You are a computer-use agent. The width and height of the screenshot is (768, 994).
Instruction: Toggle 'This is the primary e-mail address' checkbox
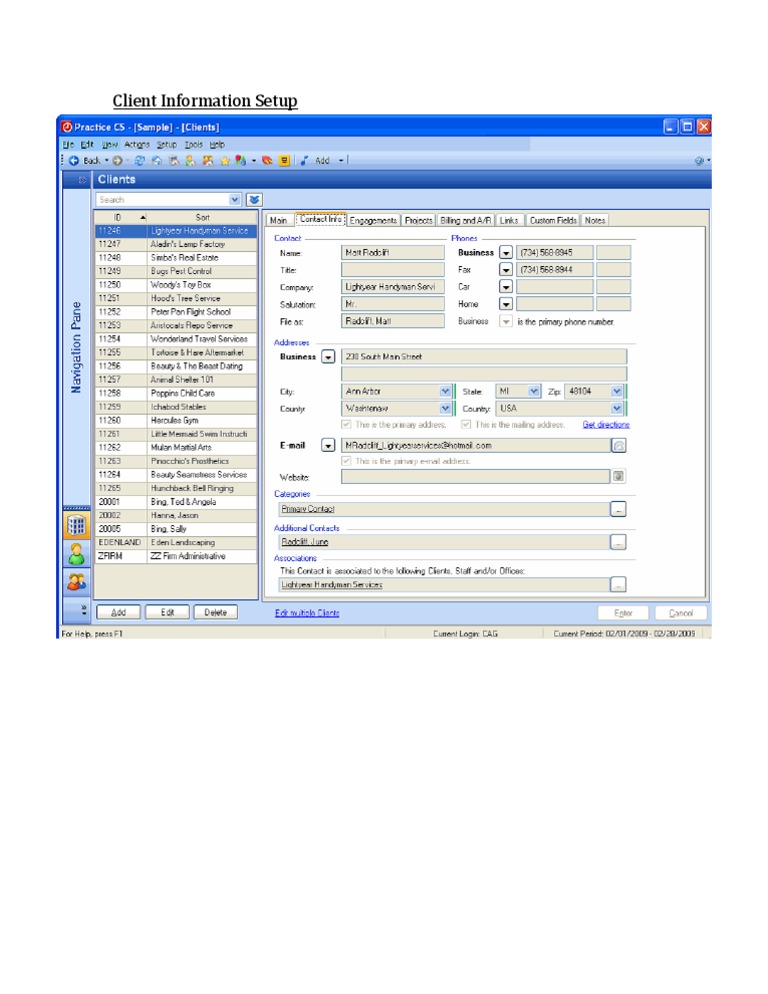346,461
